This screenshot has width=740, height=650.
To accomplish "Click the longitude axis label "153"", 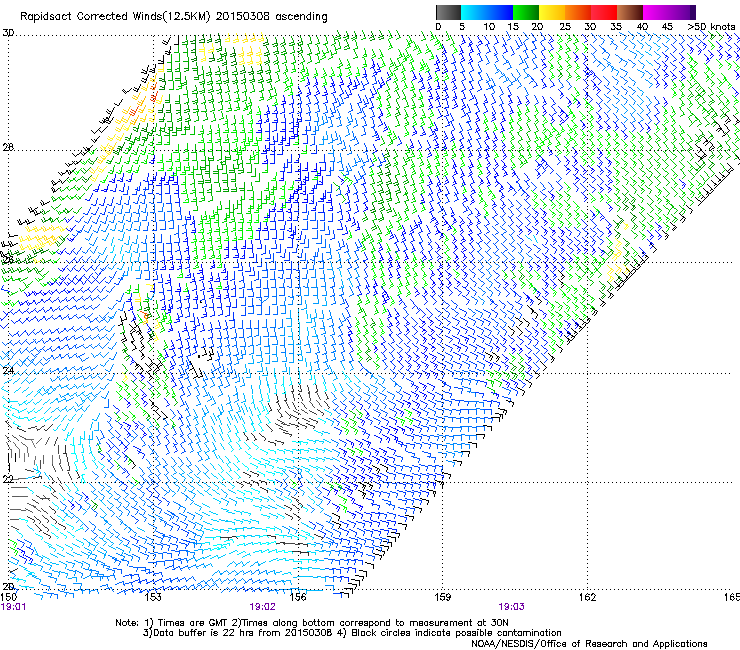I will coord(153,597).
